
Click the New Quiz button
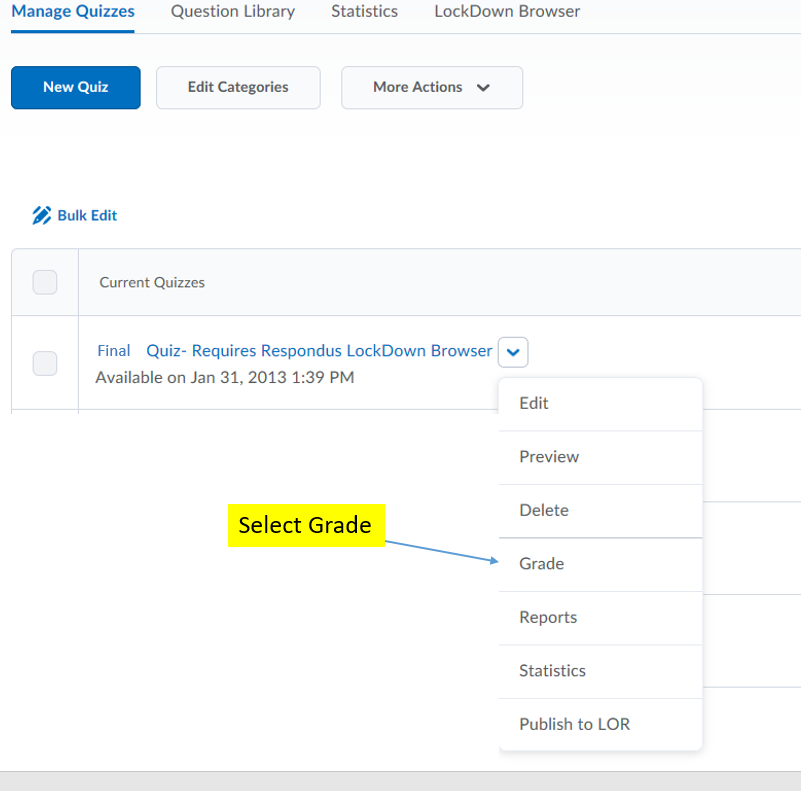[x=76, y=87]
